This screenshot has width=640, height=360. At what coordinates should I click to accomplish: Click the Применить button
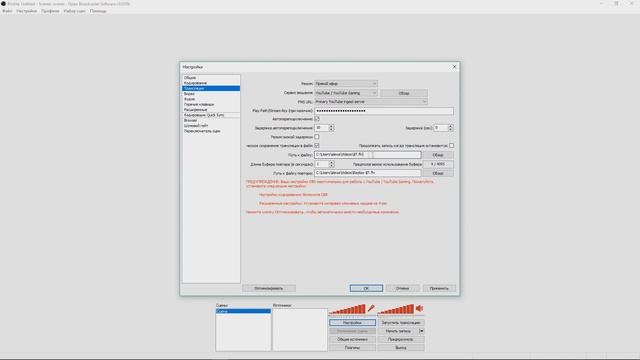click(x=439, y=288)
